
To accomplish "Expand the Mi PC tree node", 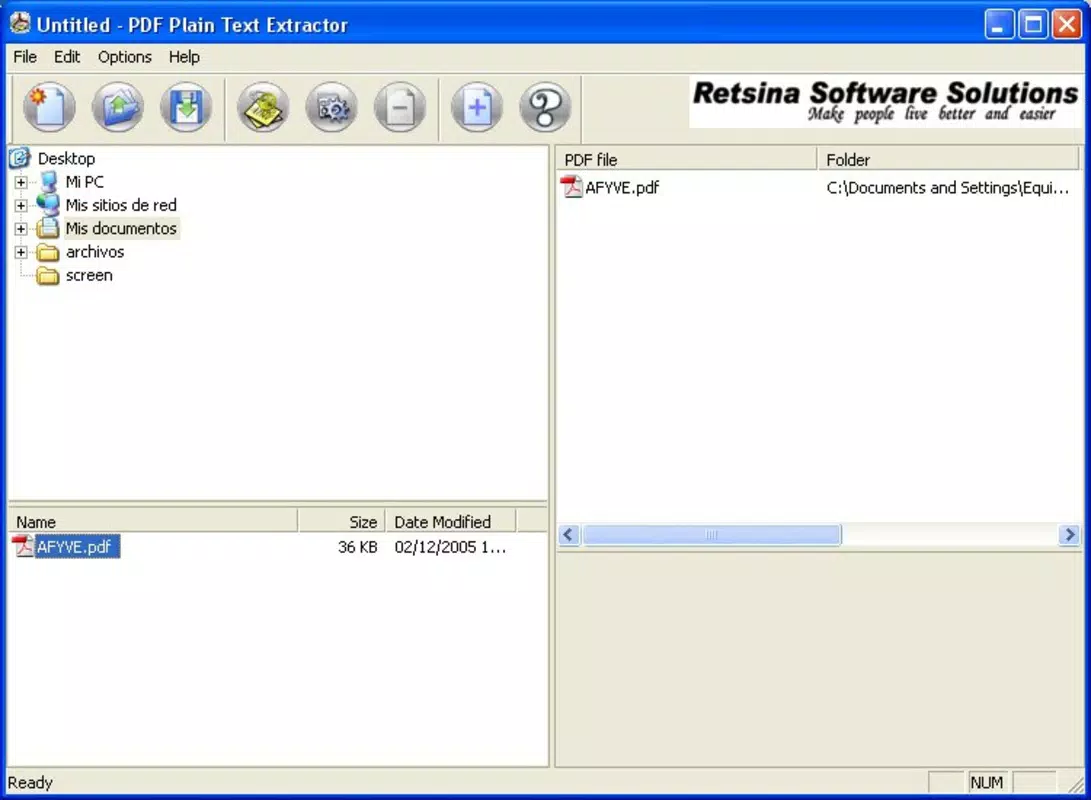I will (x=21, y=182).
